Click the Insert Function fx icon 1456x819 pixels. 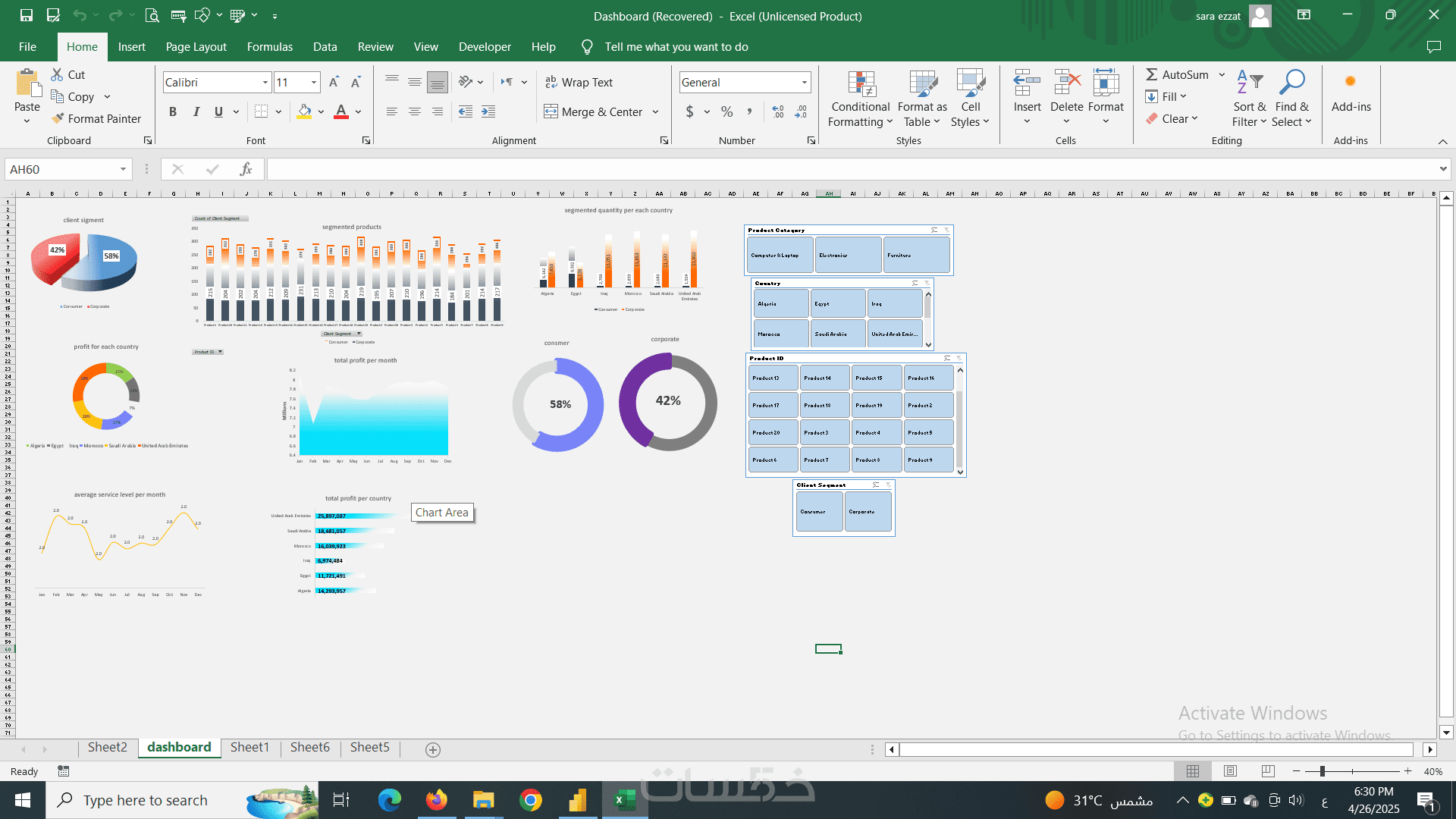tap(246, 169)
